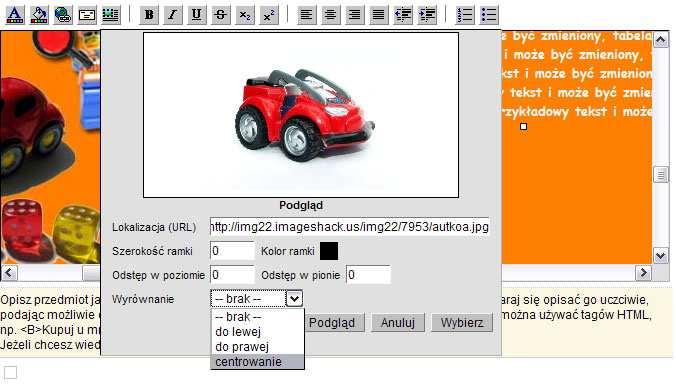Click the Wybierz button
The height and width of the screenshot is (384, 676).
[x=462, y=322]
